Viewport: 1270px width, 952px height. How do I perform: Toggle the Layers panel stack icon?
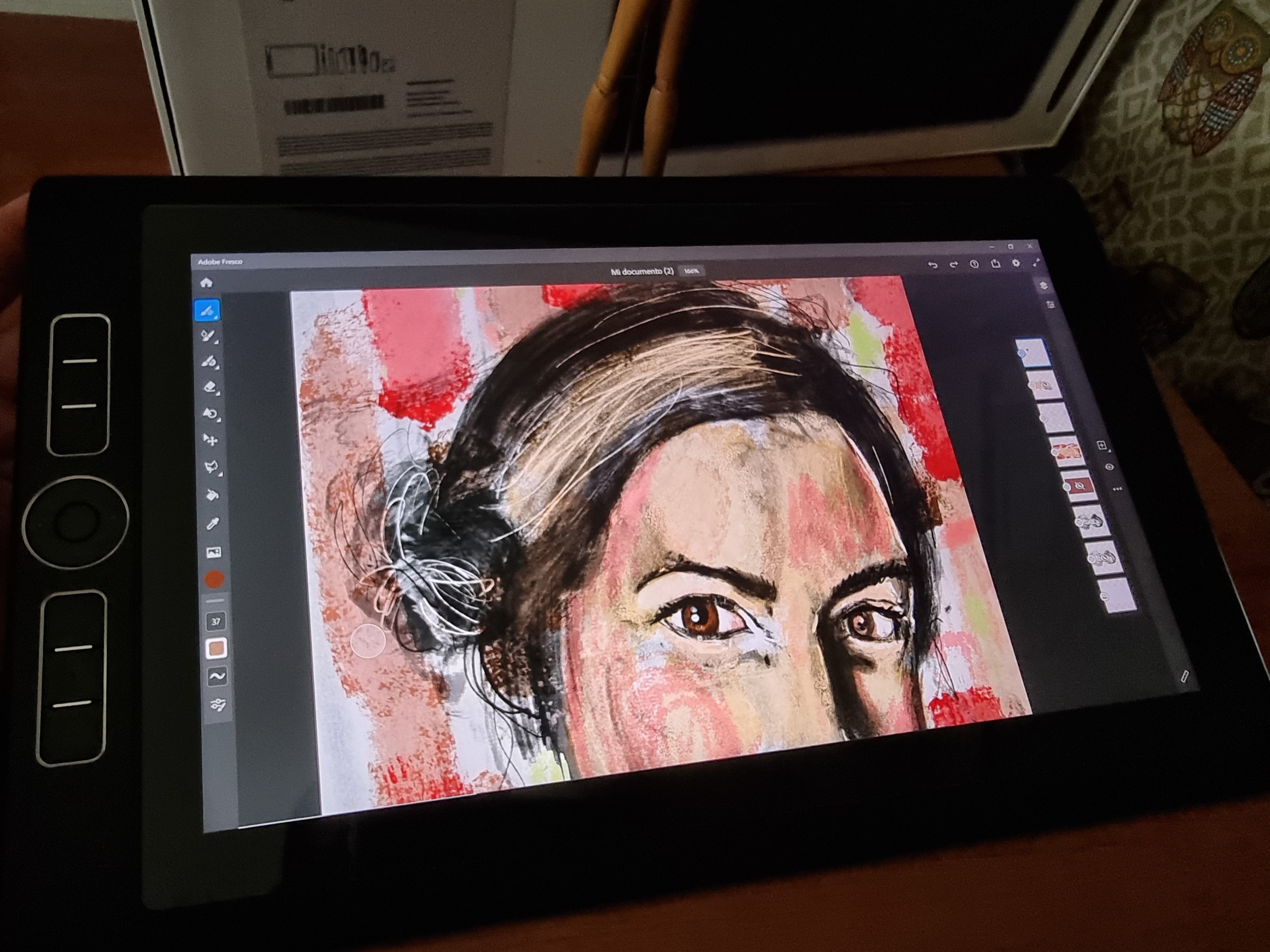(1043, 285)
